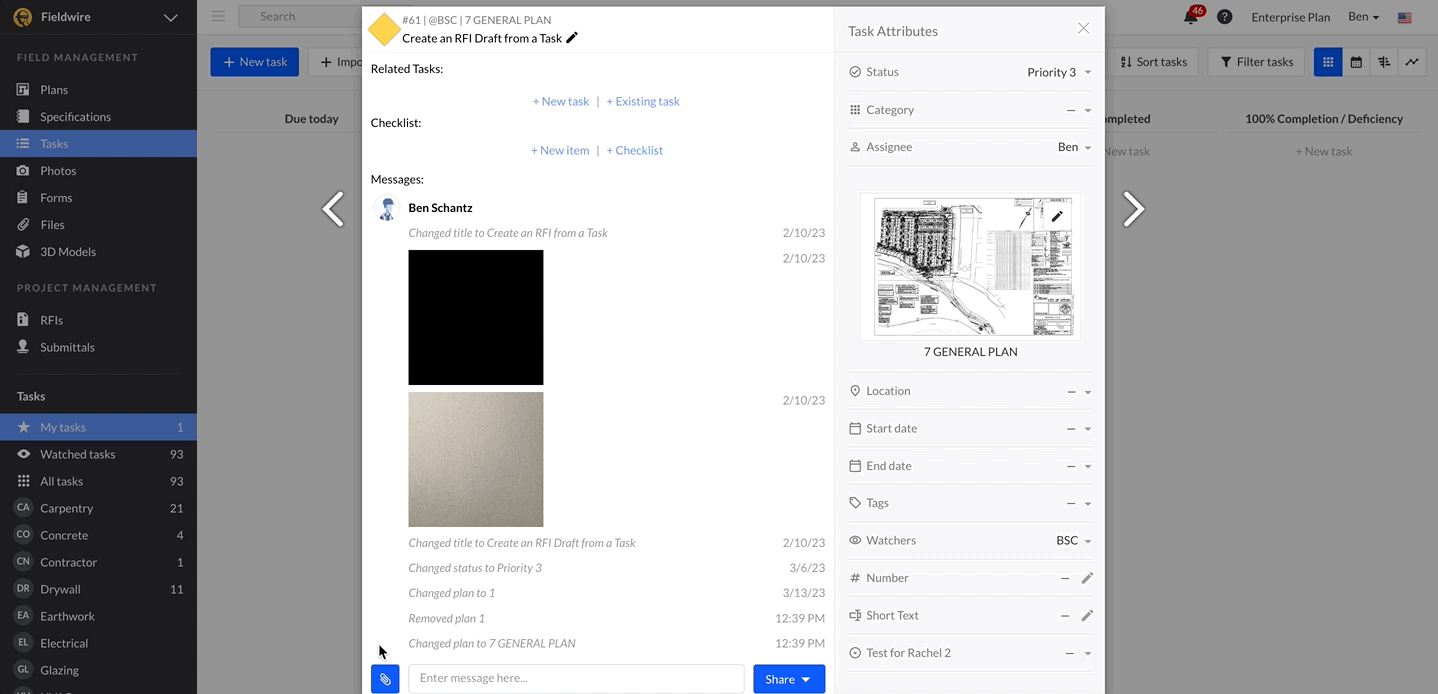The width and height of the screenshot is (1438, 694).
Task: Open RFIs in the sidebar
Action: coord(51,320)
